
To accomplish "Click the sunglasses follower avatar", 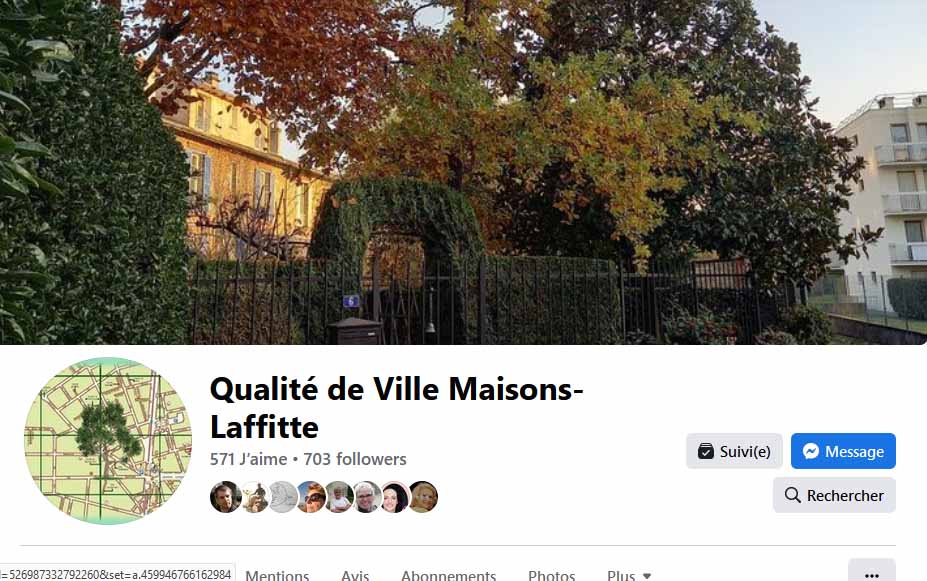I will click(x=310, y=496).
